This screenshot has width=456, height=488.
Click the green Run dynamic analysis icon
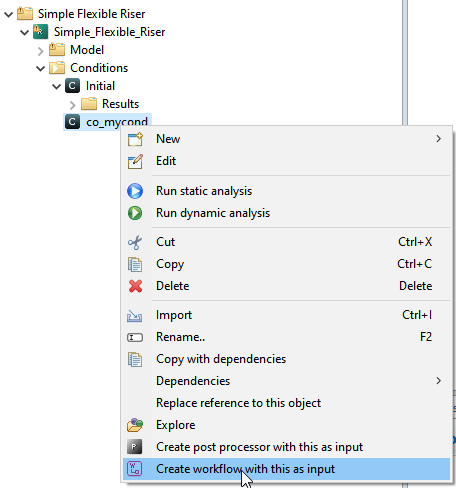click(135, 213)
